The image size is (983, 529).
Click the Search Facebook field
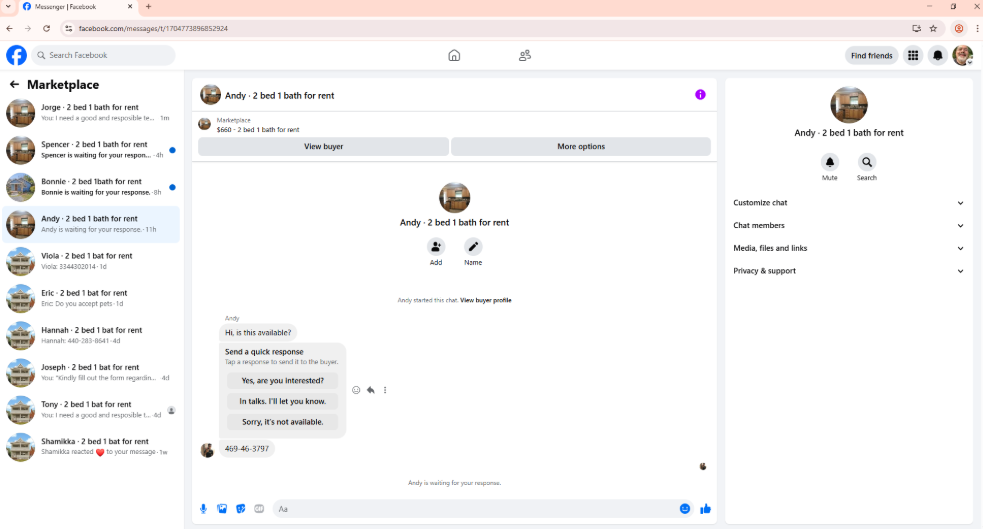point(103,55)
